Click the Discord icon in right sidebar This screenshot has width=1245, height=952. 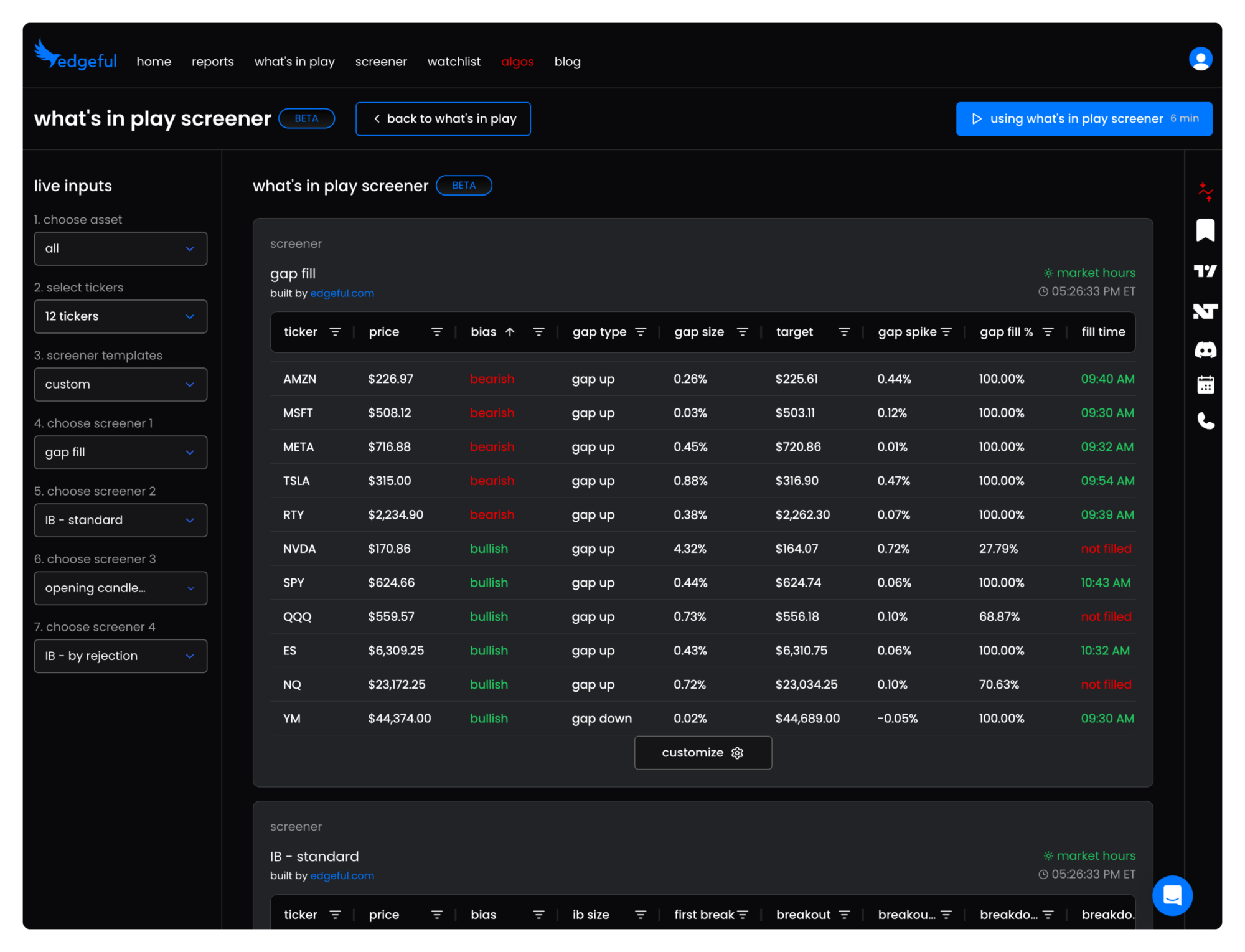pyautogui.click(x=1205, y=350)
